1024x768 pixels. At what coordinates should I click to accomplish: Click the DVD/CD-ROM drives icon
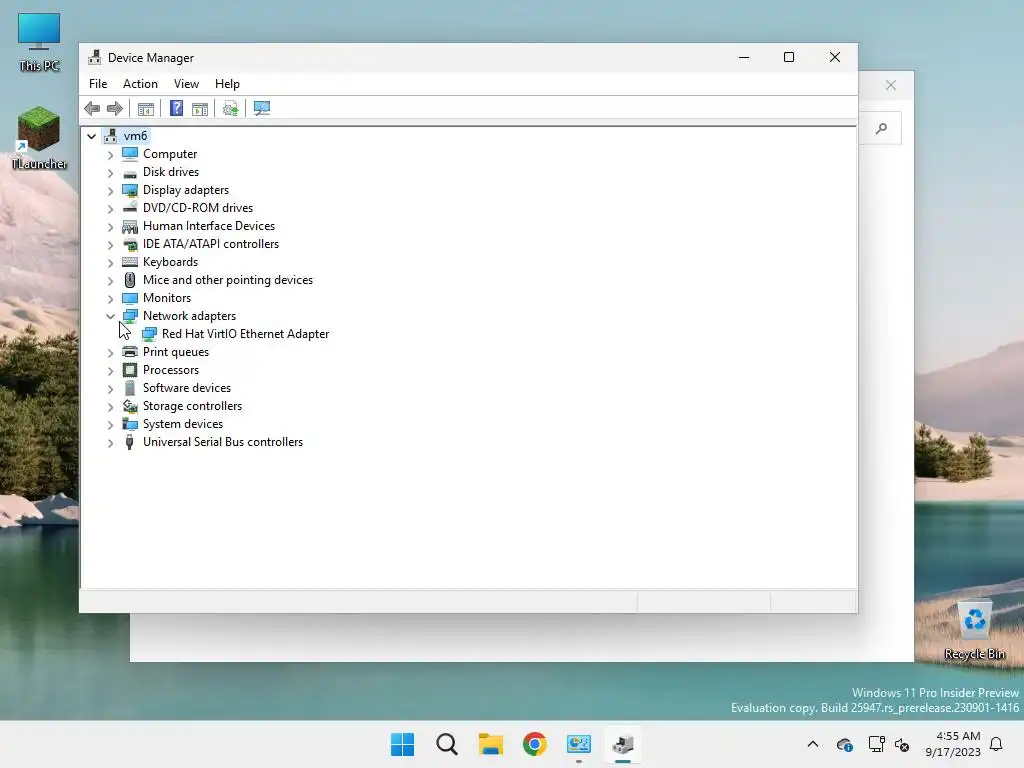click(x=130, y=208)
